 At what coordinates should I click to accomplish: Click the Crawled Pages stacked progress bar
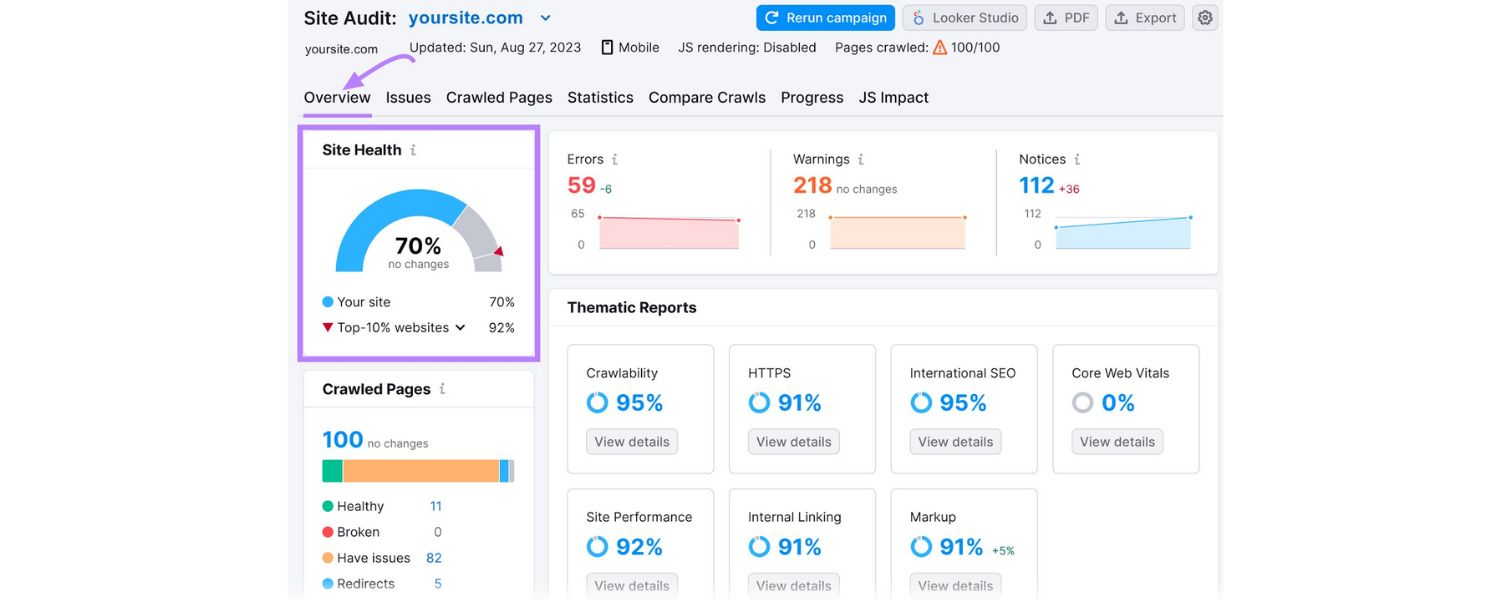417,469
